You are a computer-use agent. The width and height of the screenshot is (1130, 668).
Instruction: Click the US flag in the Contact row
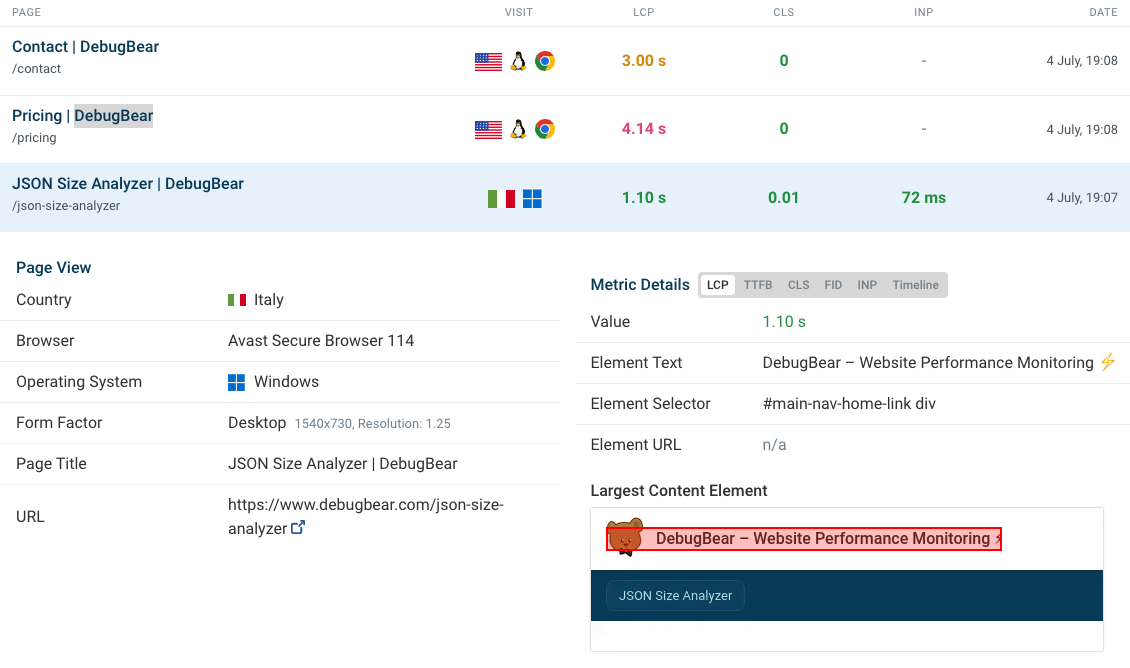[489, 62]
